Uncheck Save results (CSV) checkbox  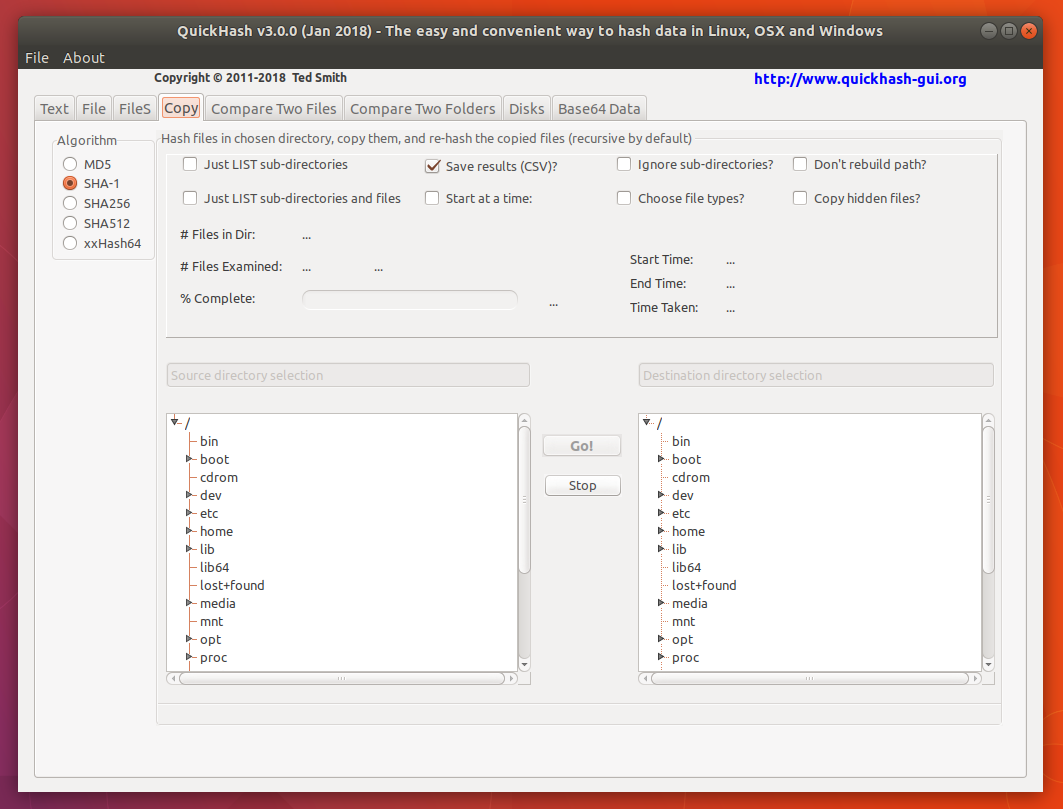point(433,166)
